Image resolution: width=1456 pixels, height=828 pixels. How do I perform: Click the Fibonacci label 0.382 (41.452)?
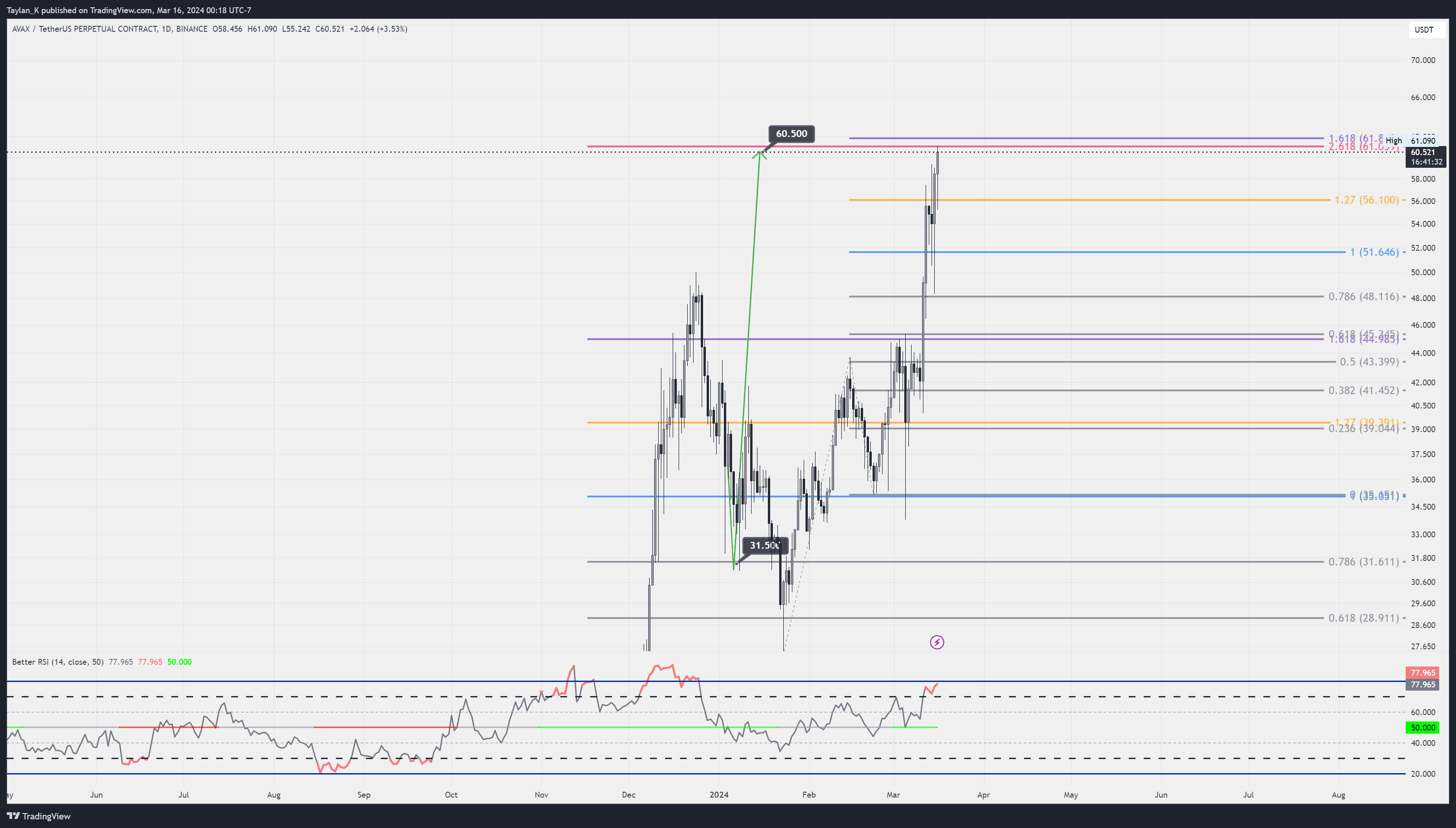click(x=1364, y=390)
